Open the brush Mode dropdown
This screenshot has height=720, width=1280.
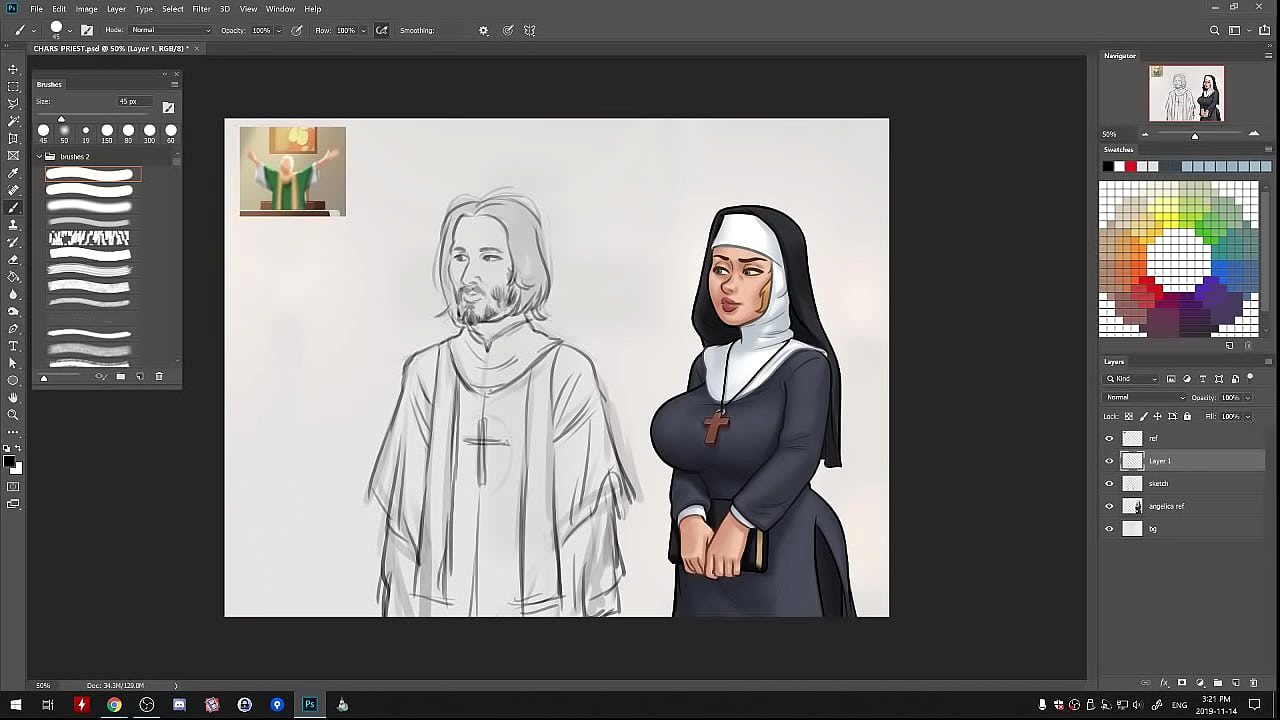tap(170, 30)
